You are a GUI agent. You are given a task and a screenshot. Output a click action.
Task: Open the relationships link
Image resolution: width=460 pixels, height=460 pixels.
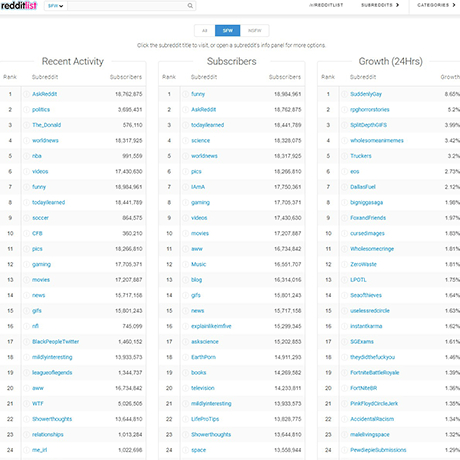coord(48,435)
